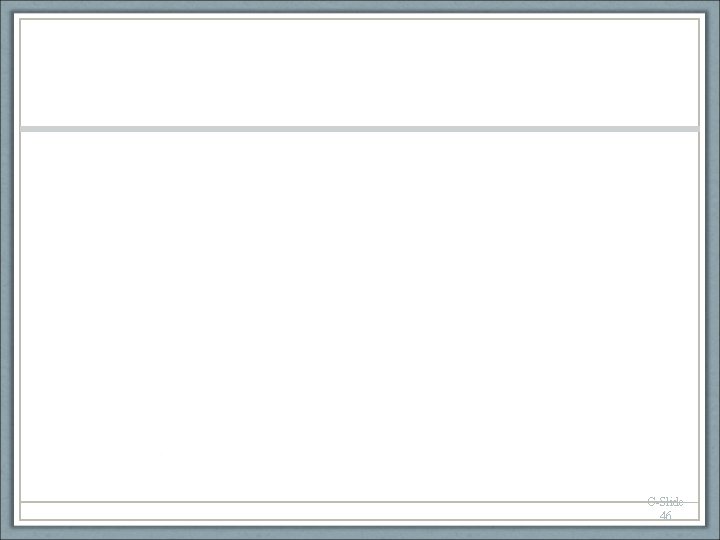Click the blue-gray outer frame of the slide
This screenshot has height=540, width=720.
pyautogui.click(x=6, y=270)
